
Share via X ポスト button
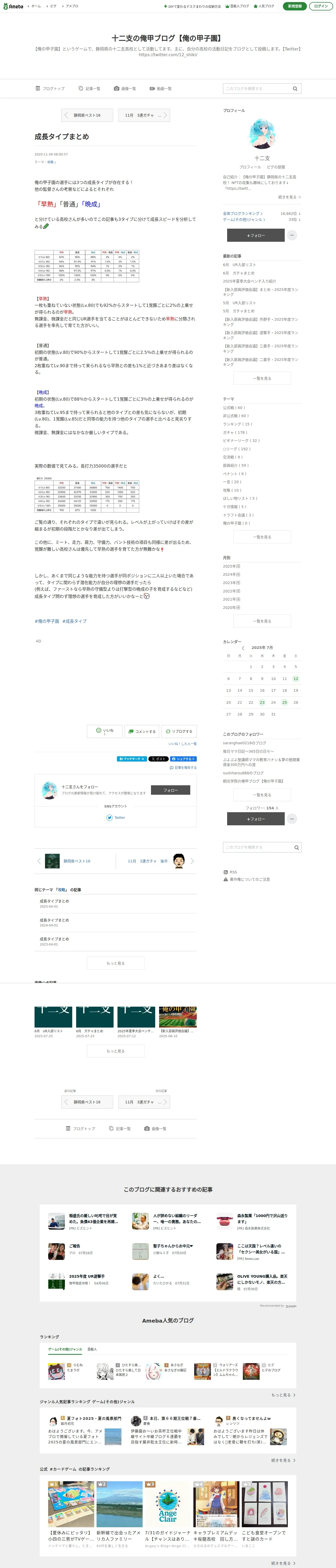(x=159, y=759)
